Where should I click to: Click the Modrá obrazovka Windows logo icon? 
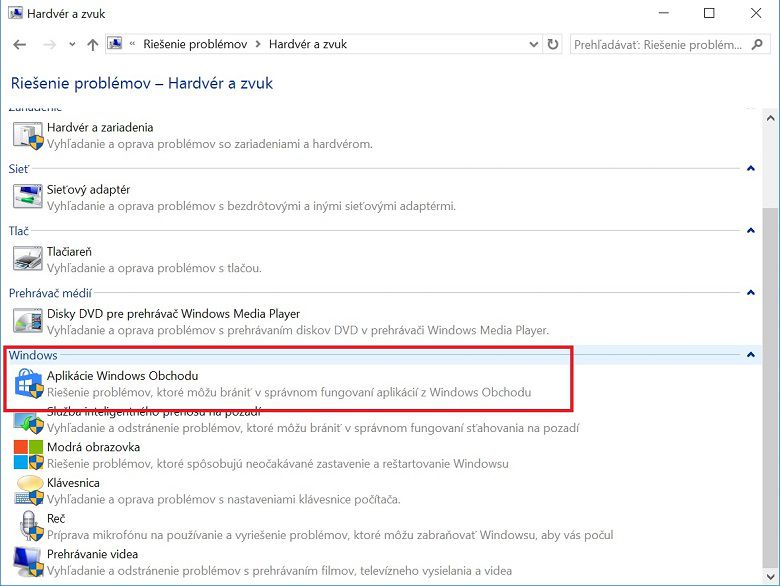tap(28, 455)
